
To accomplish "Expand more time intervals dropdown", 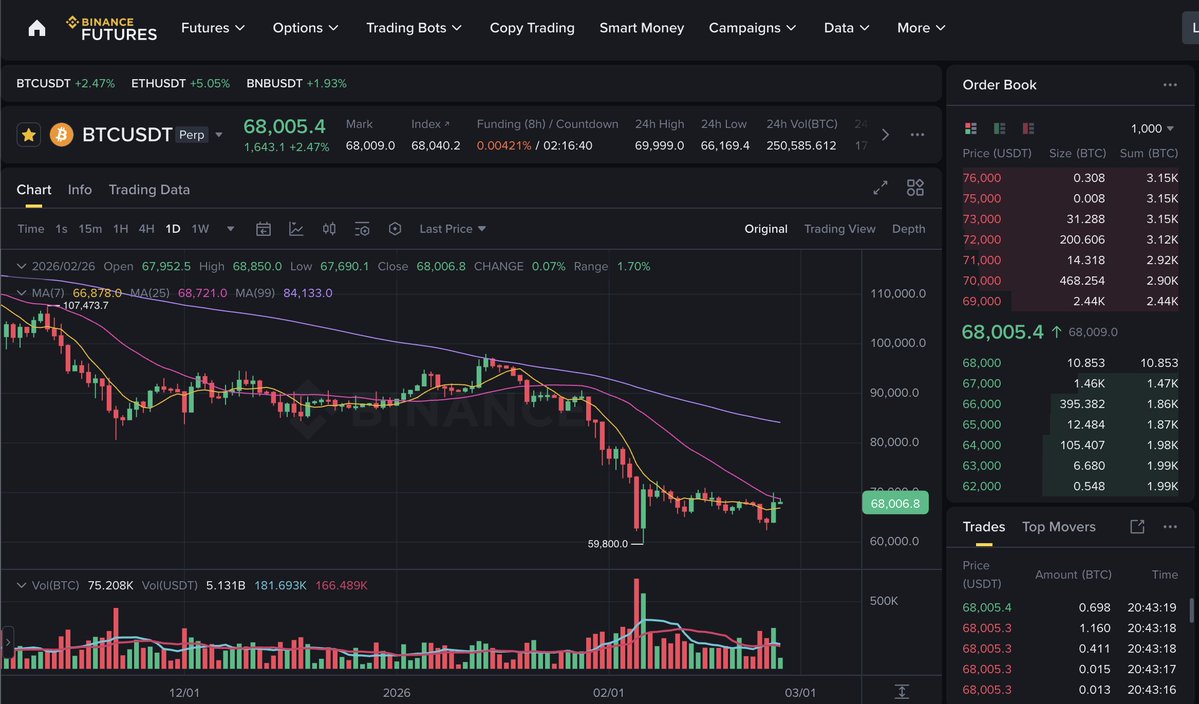I will click(230, 229).
